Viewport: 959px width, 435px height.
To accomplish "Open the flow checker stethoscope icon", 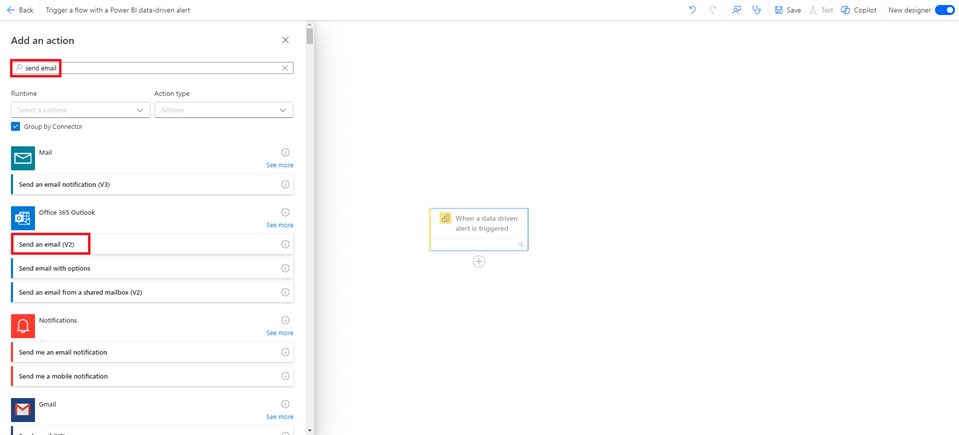I will pos(757,10).
